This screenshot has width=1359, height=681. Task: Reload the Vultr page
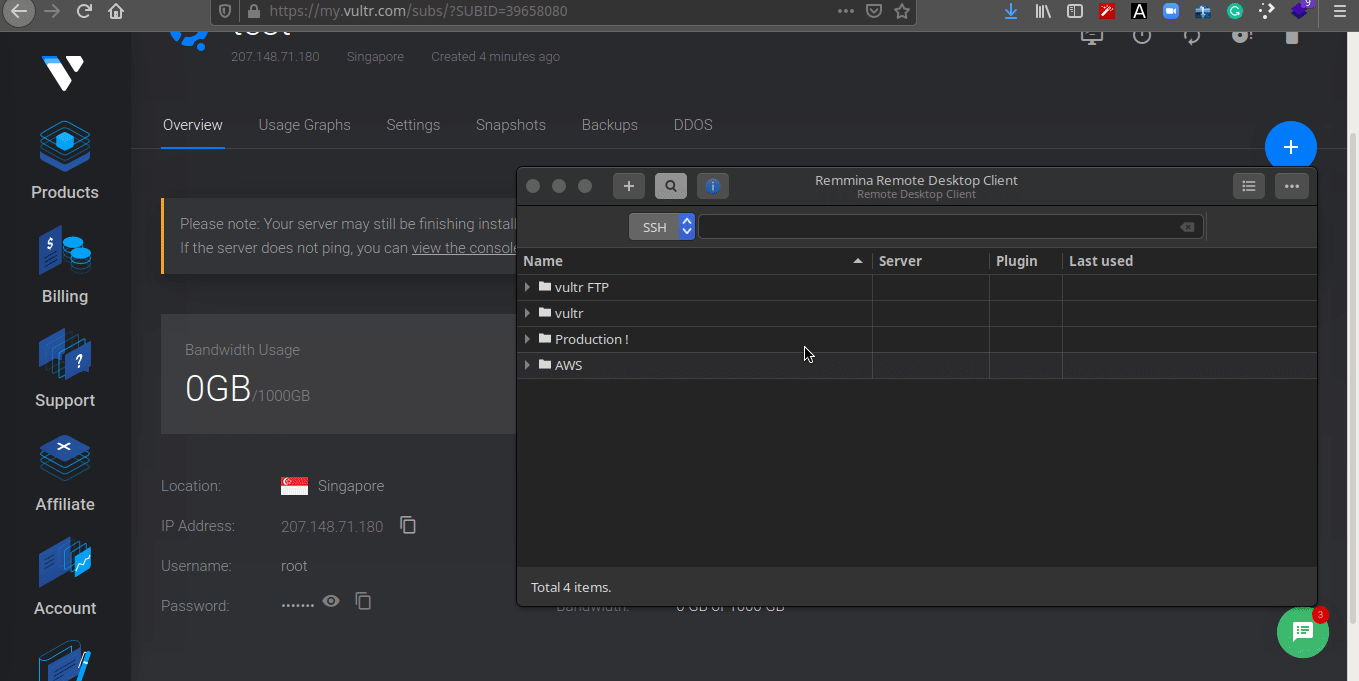tap(84, 12)
